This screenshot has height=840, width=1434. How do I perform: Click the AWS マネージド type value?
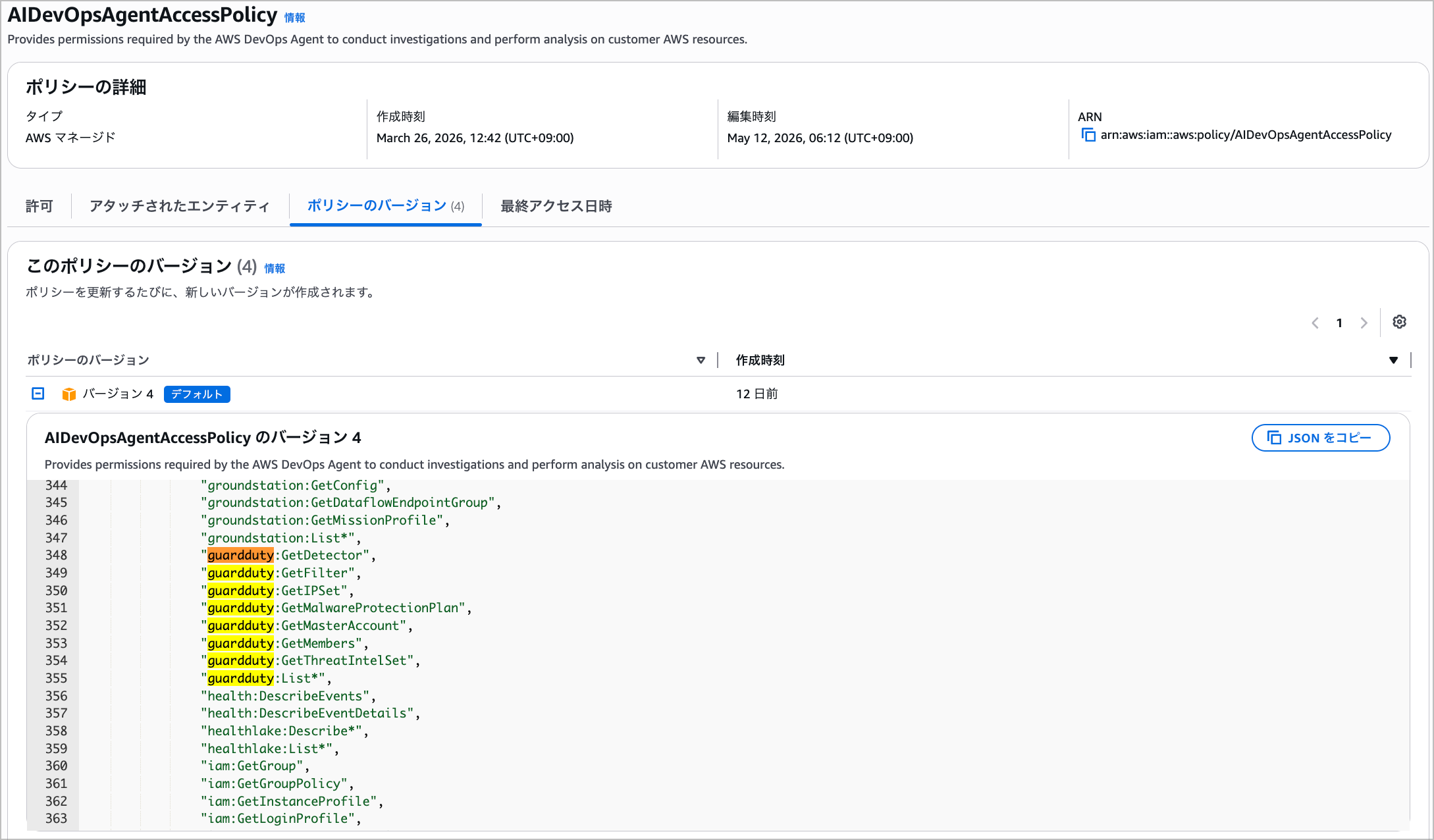[x=70, y=138]
